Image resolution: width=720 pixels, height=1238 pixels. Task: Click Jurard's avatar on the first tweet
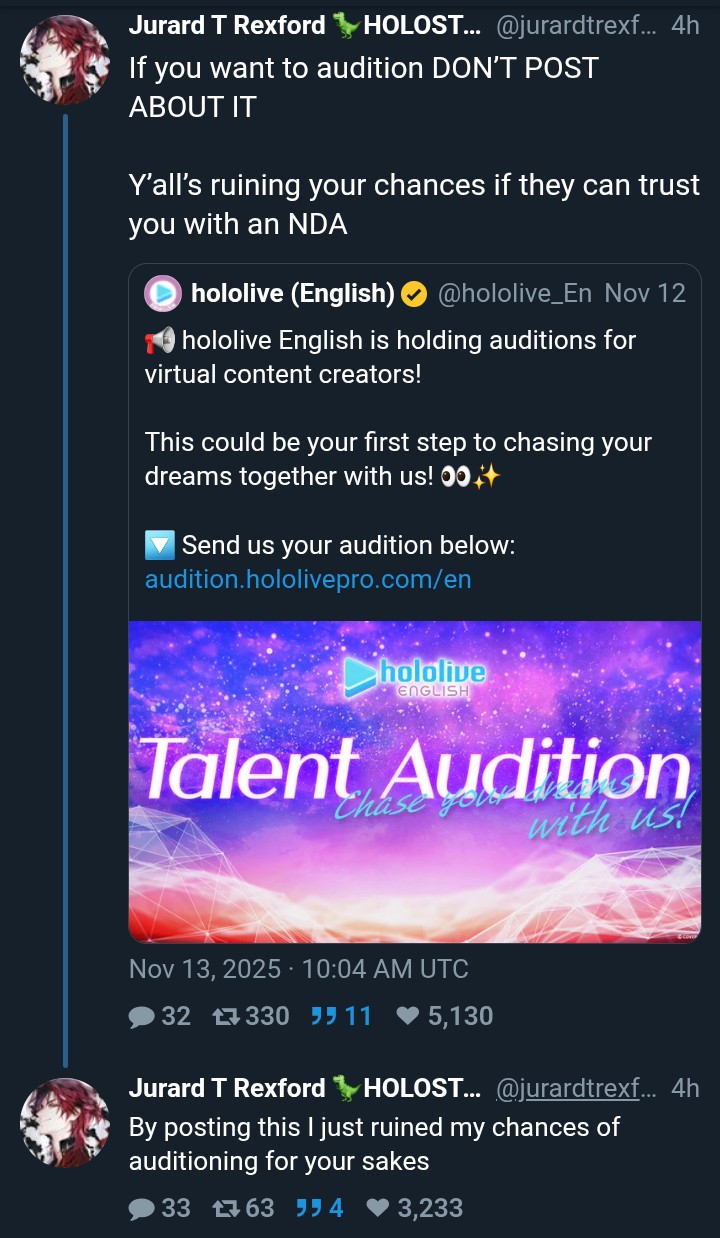click(64, 61)
